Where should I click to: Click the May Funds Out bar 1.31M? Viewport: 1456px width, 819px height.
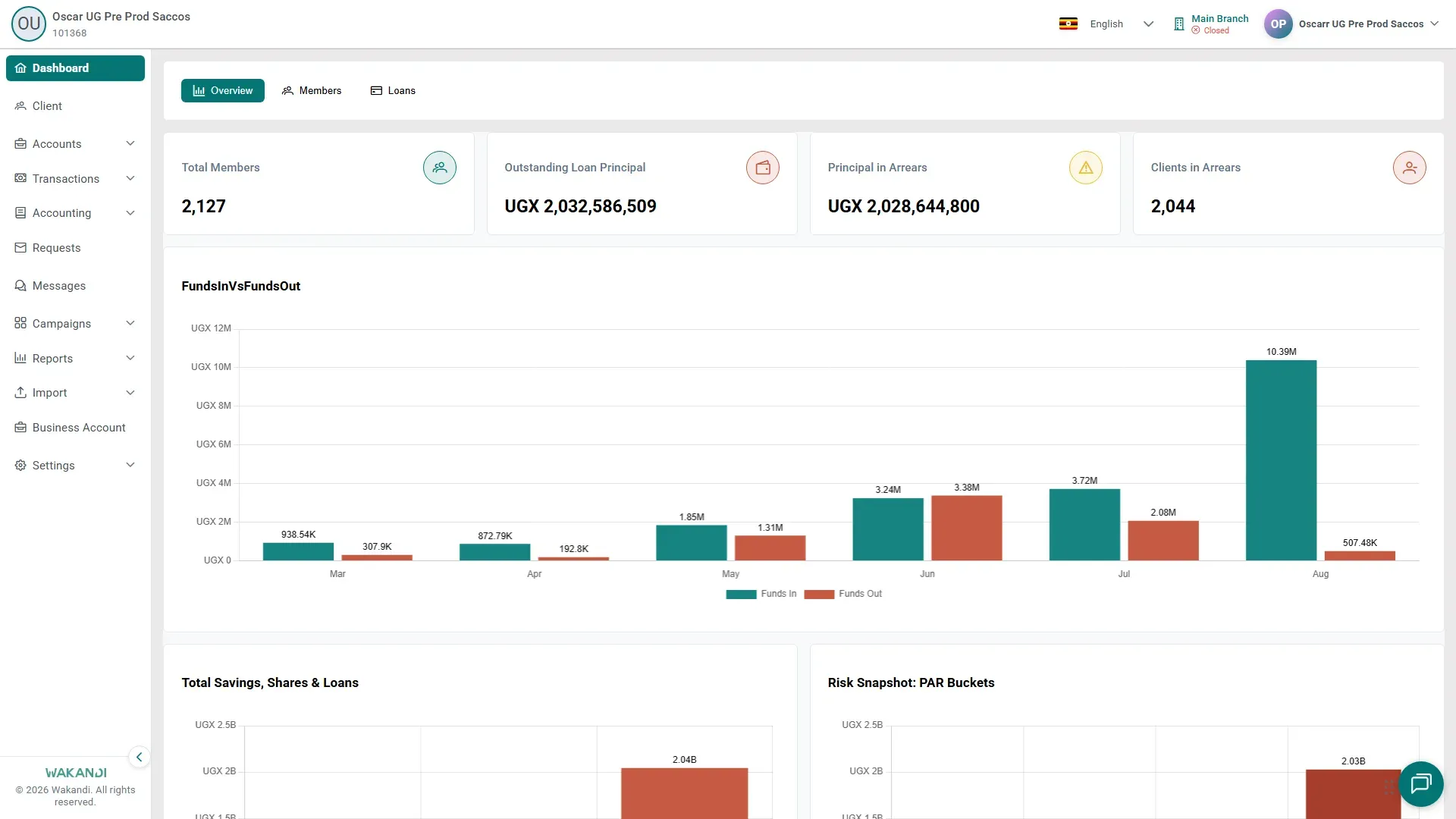[x=770, y=548]
